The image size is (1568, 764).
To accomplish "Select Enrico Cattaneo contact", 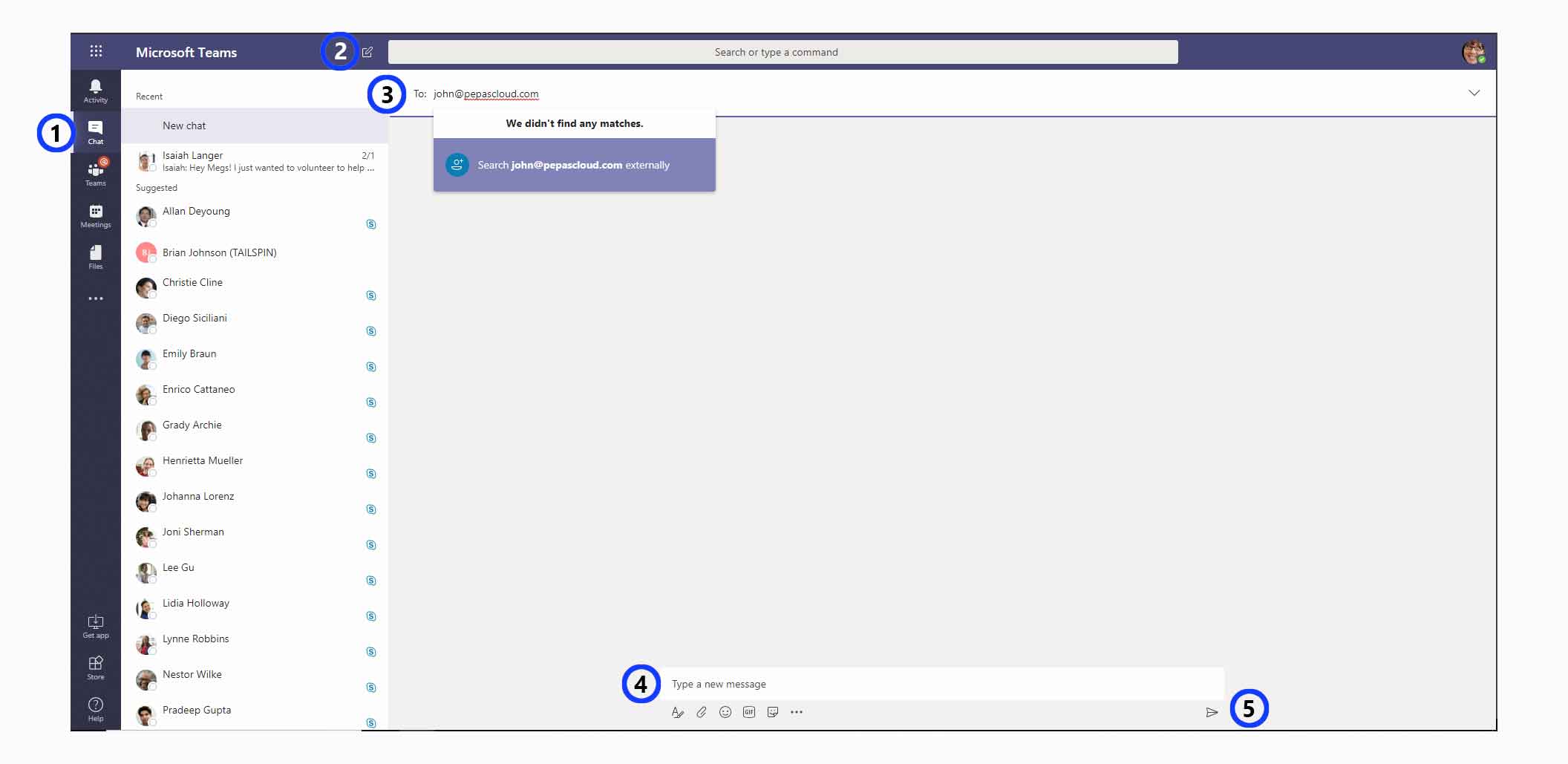I will coord(255,394).
